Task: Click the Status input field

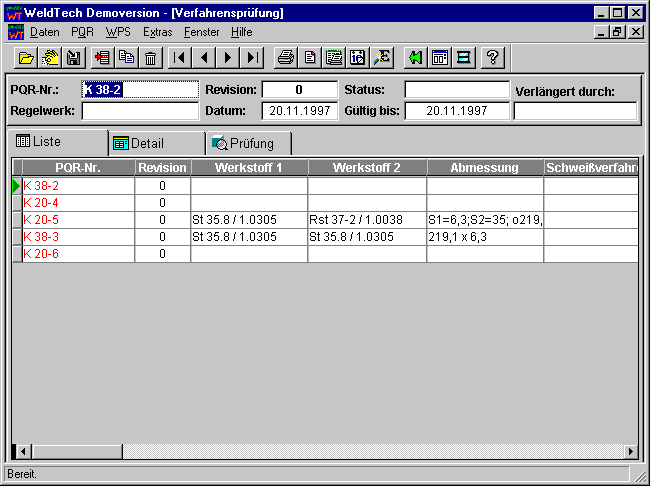Action: pyautogui.click(x=456, y=90)
